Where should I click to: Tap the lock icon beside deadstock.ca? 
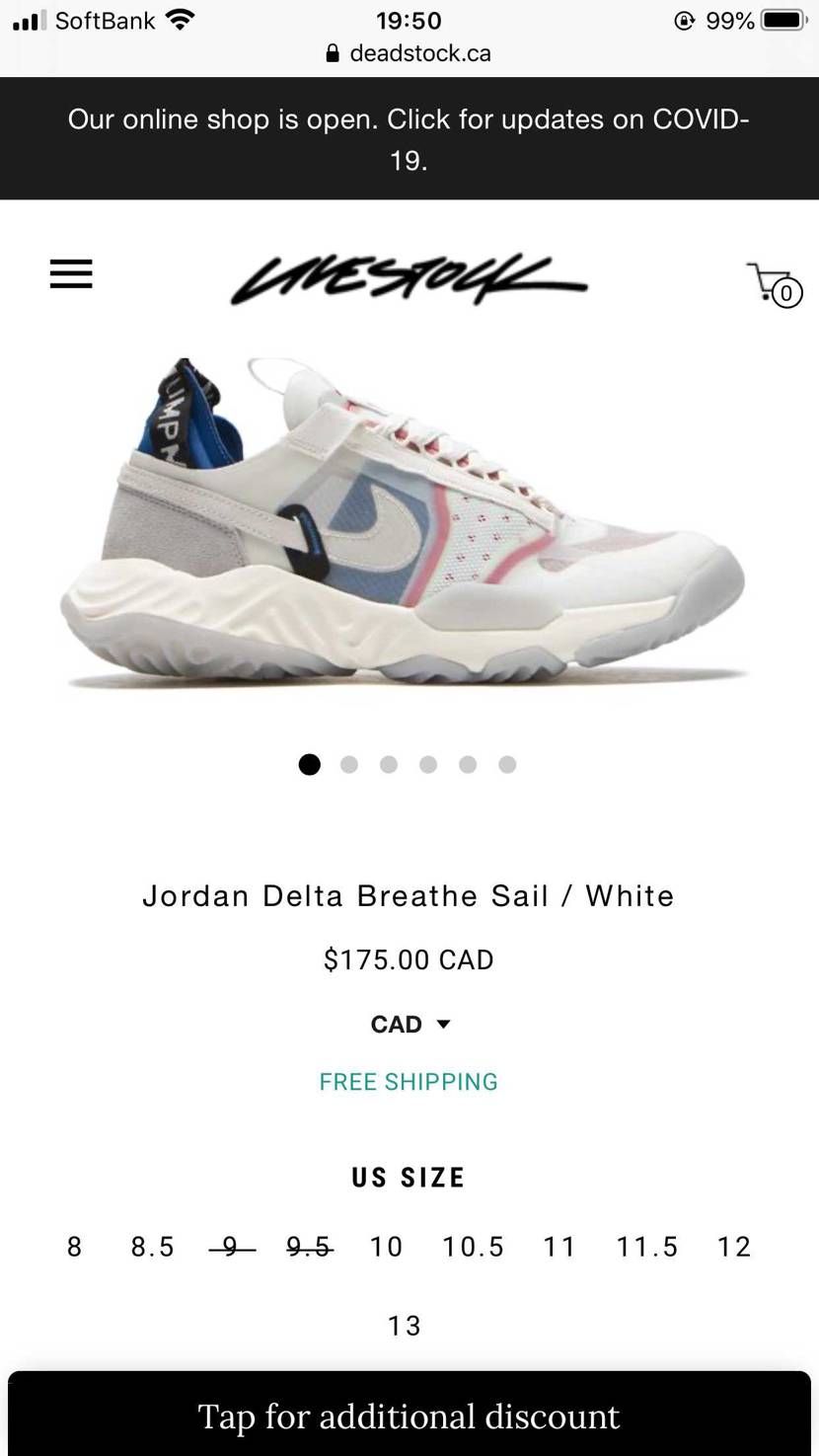[333, 53]
